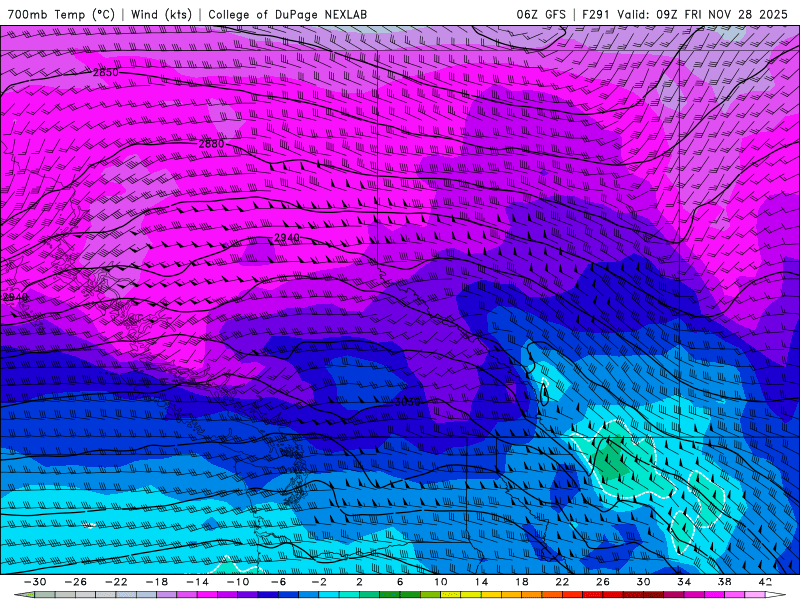Click the 30 colorbar value
This screenshot has height=600, width=800.
click(643, 582)
